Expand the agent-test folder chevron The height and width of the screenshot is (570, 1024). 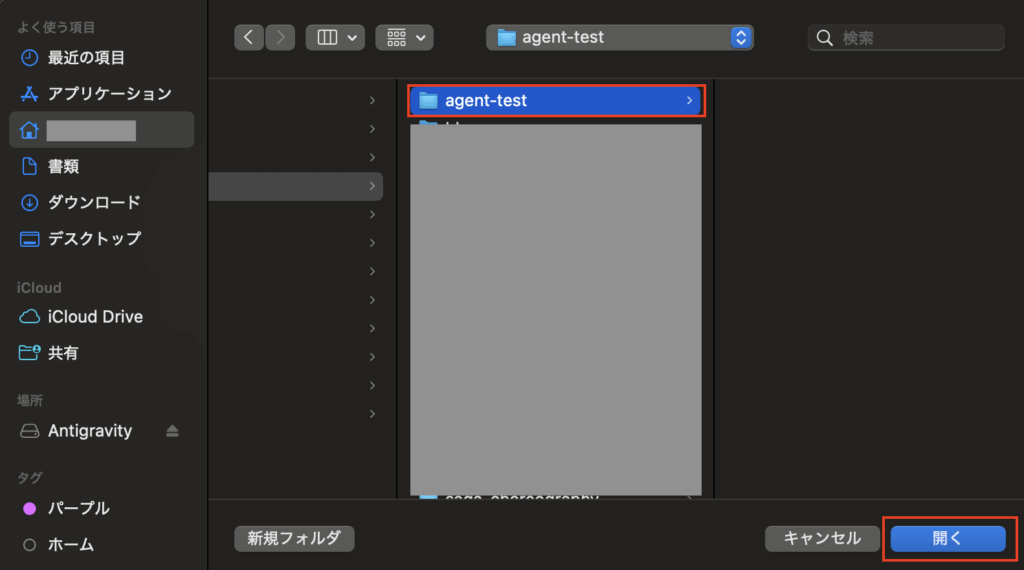point(689,101)
